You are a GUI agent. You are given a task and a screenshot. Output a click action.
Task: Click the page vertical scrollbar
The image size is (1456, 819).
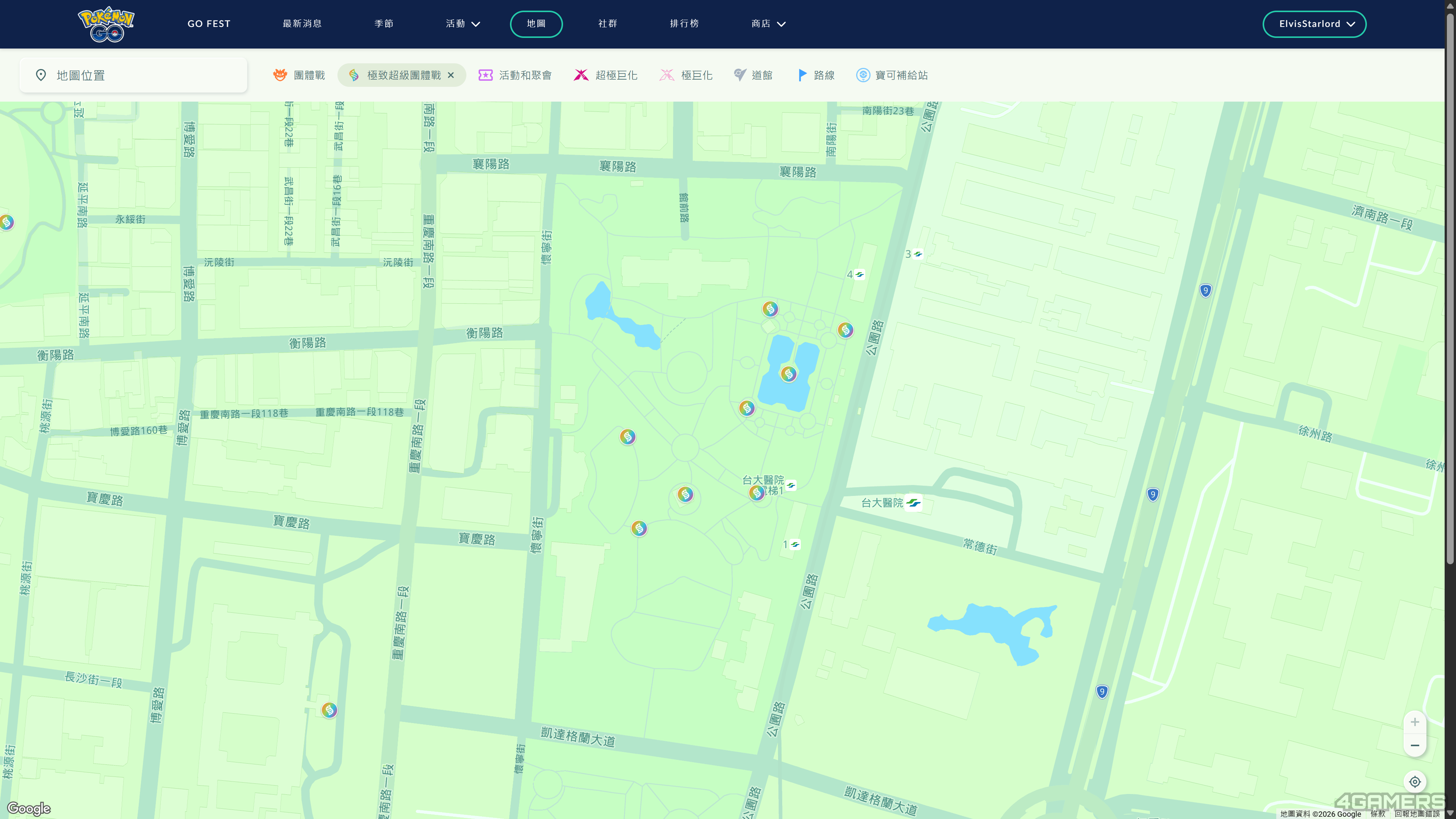[x=1450, y=288]
